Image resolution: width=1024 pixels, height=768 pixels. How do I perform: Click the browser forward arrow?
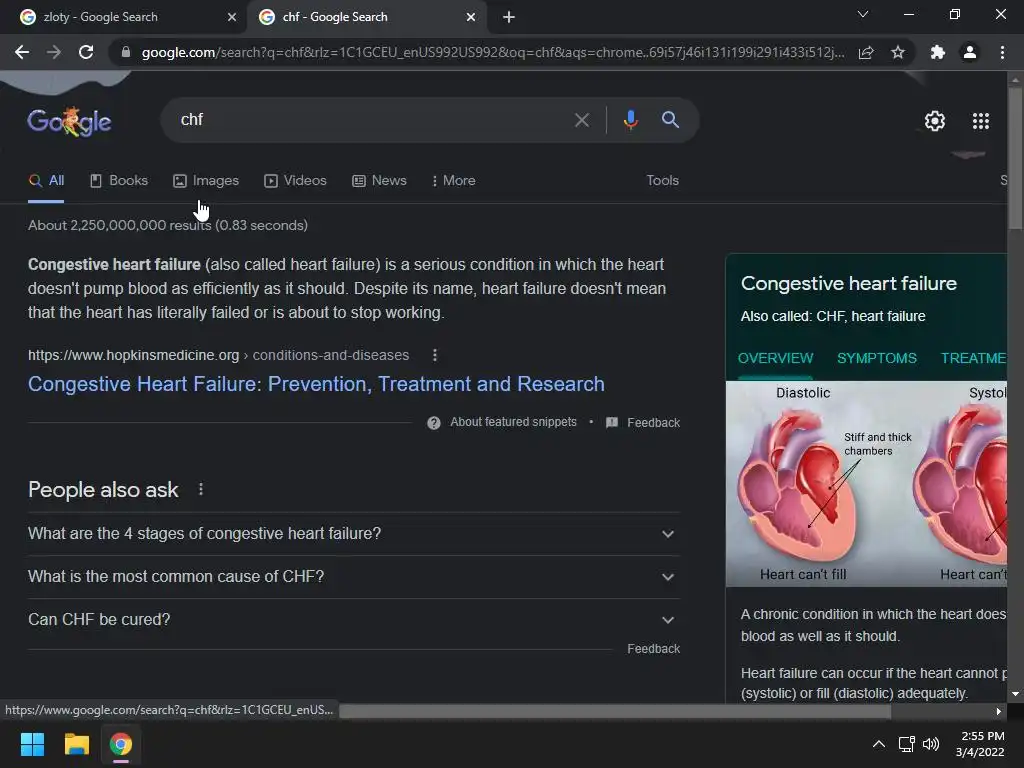pos(54,52)
